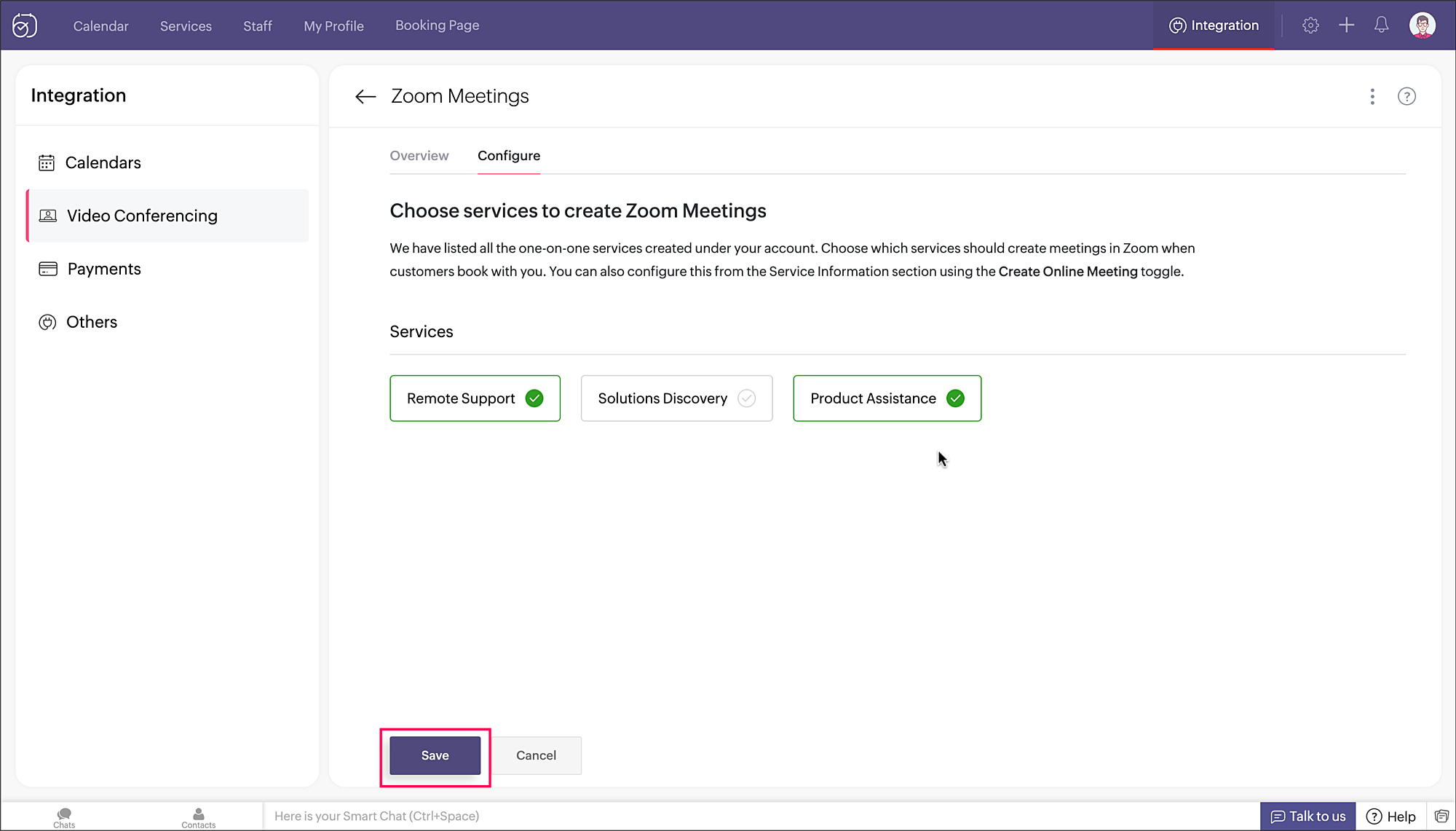Click the Save button
The height and width of the screenshot is (831, 1456).
tap(435, 755)
